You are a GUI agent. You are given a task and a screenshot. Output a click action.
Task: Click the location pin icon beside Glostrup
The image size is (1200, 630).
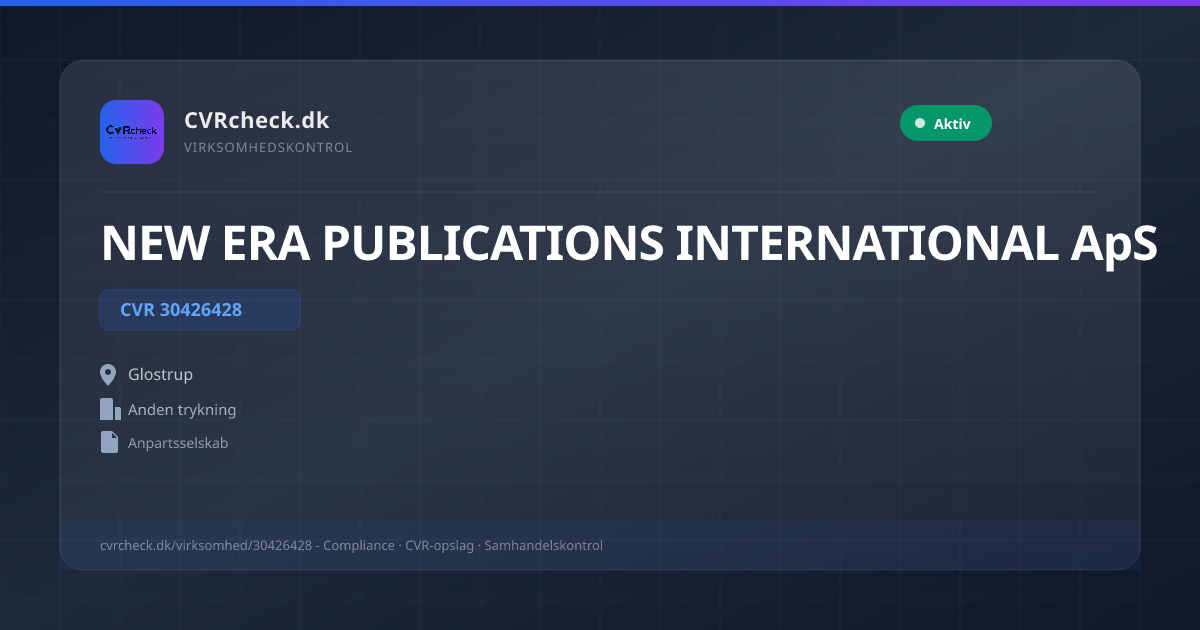pos(109,375)
